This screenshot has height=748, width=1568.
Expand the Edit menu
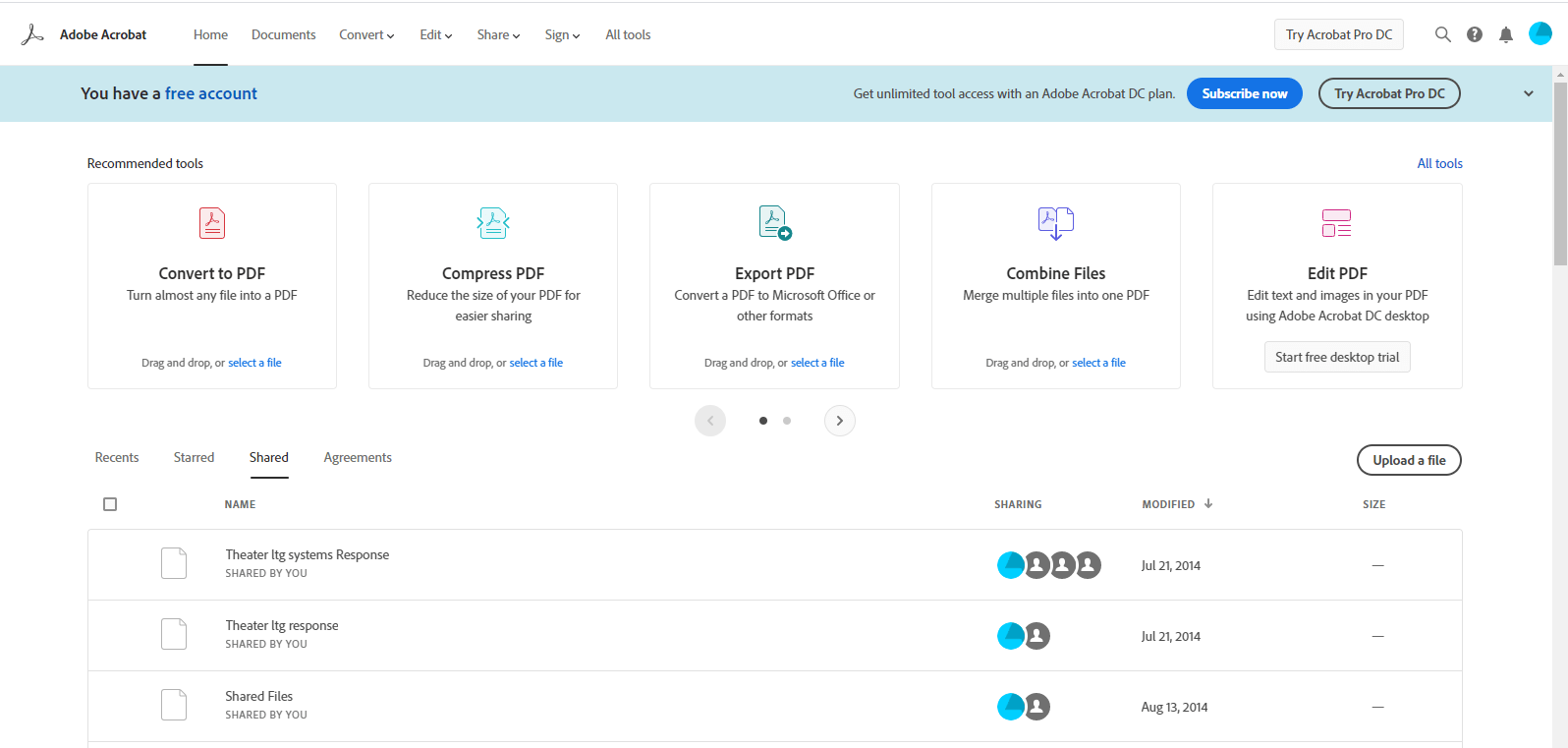pos(436,34)
